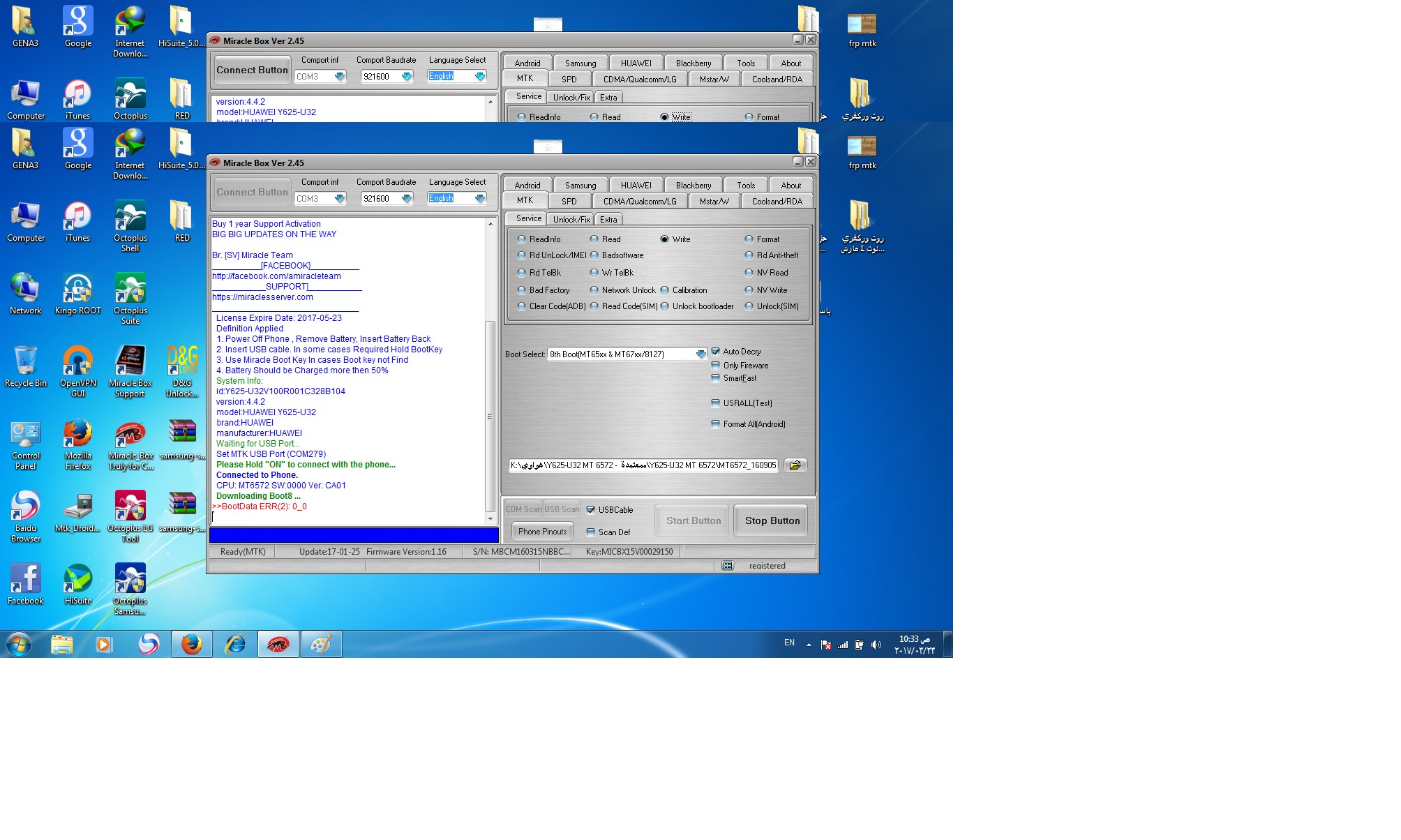The width and height of the screenshot is (1401, 840).
Task: Launch Windows Media Player from the taskbar
Action: point(104,644)
